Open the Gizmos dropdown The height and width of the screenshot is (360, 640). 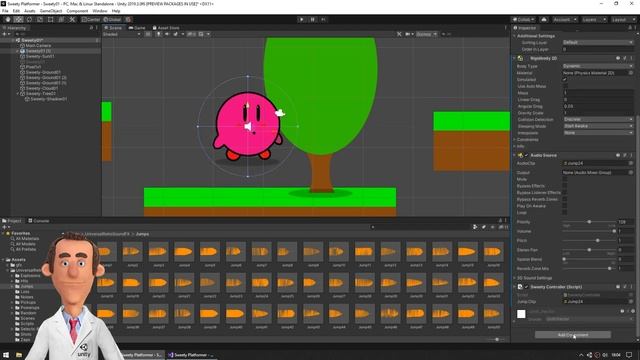(x=427, y=34)
